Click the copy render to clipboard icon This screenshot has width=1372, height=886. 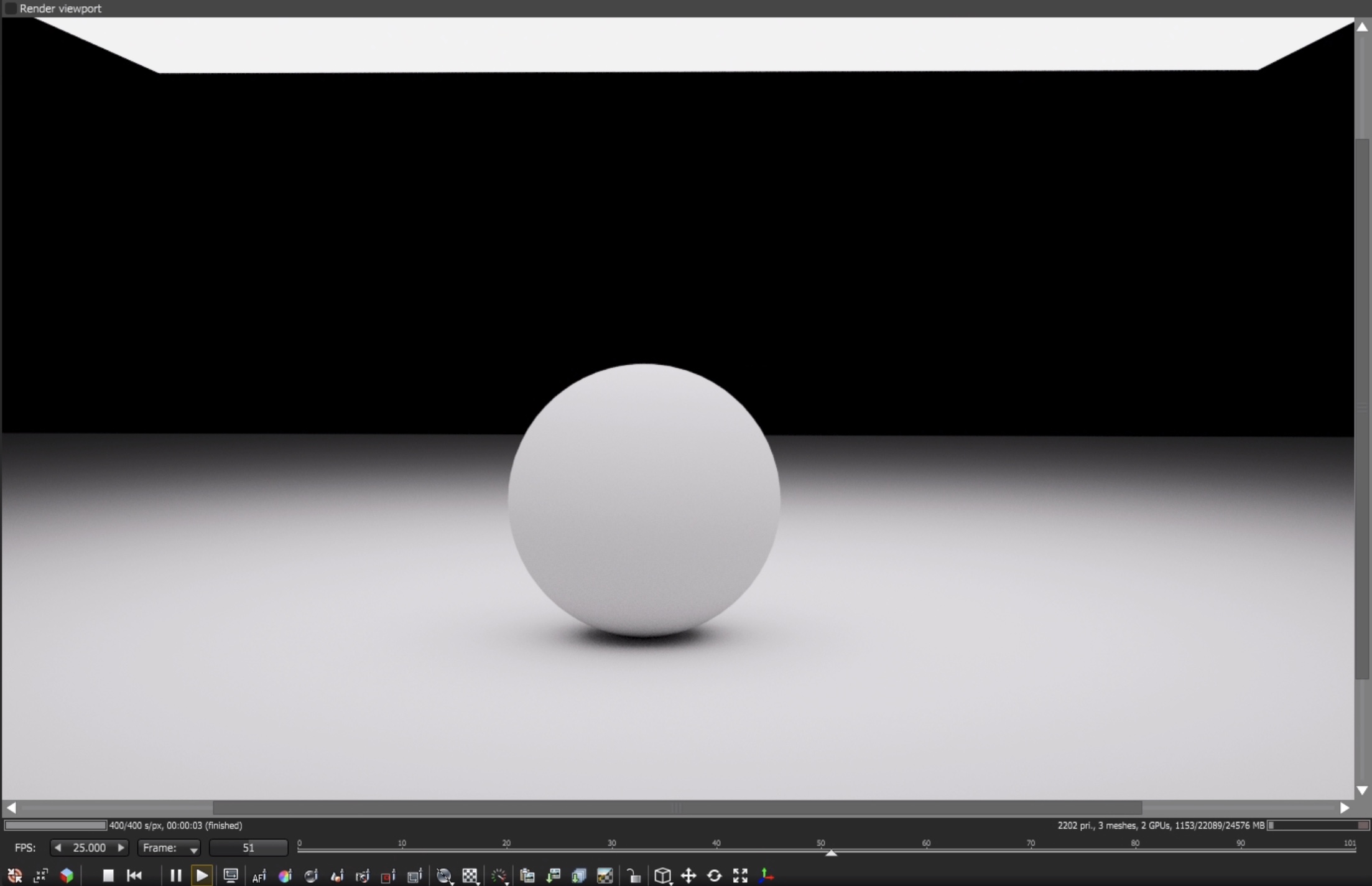pos(527,876)
